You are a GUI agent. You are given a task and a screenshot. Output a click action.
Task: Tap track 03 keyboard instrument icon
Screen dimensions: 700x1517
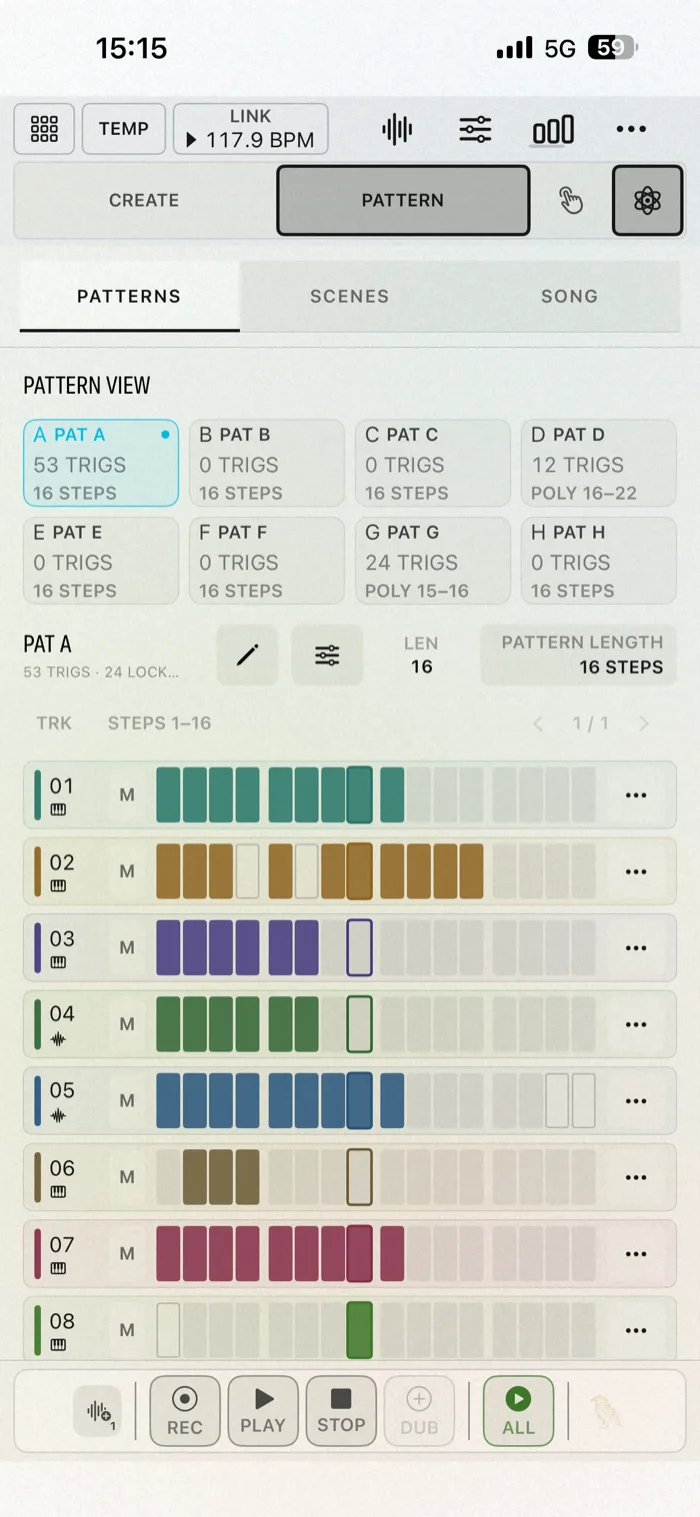tap(58, 962)
